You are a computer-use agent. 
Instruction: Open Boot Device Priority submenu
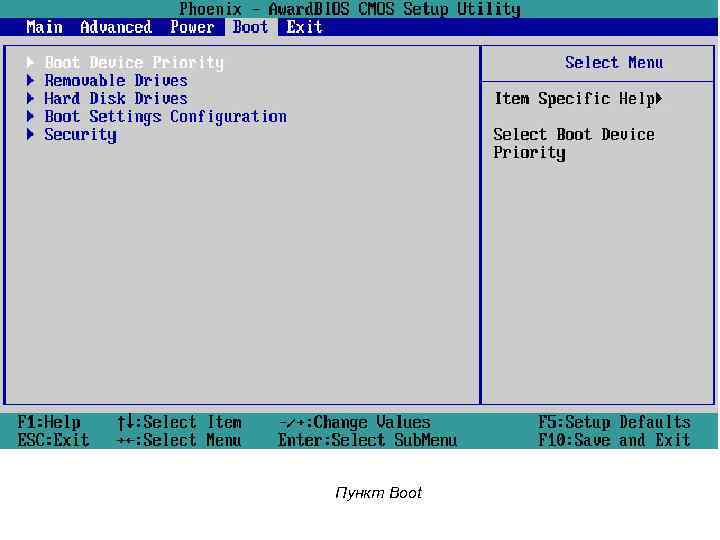(134, 62)
